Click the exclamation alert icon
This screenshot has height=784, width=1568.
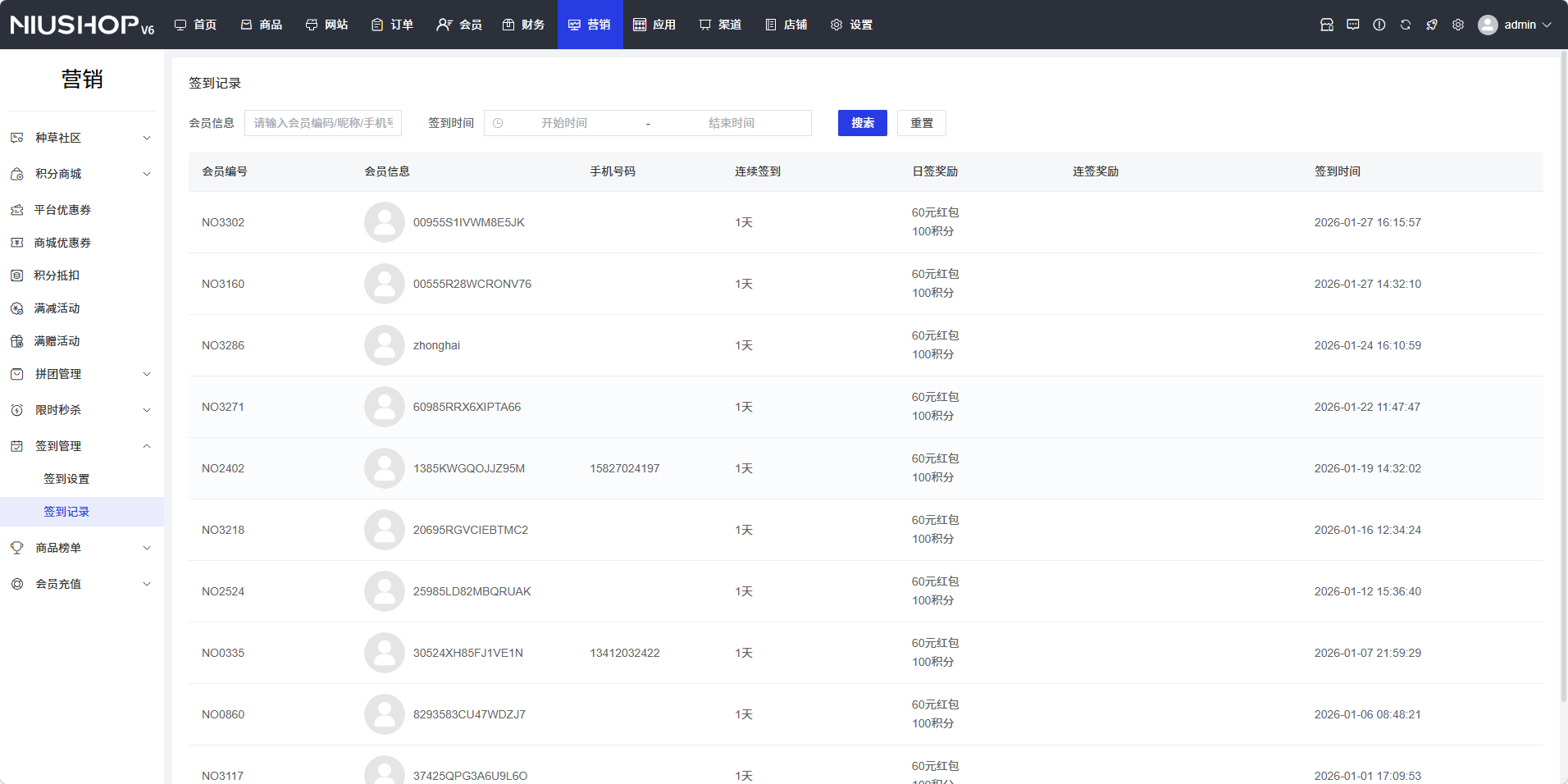[1379, 25]
